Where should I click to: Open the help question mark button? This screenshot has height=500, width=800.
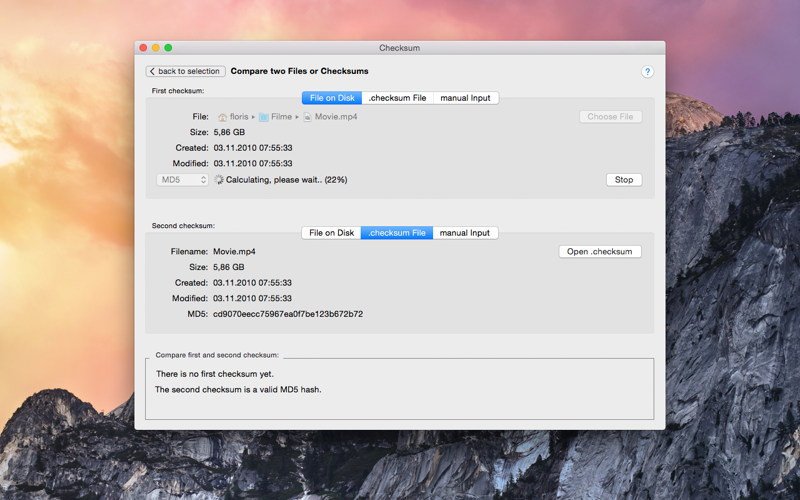pos(647,71)
